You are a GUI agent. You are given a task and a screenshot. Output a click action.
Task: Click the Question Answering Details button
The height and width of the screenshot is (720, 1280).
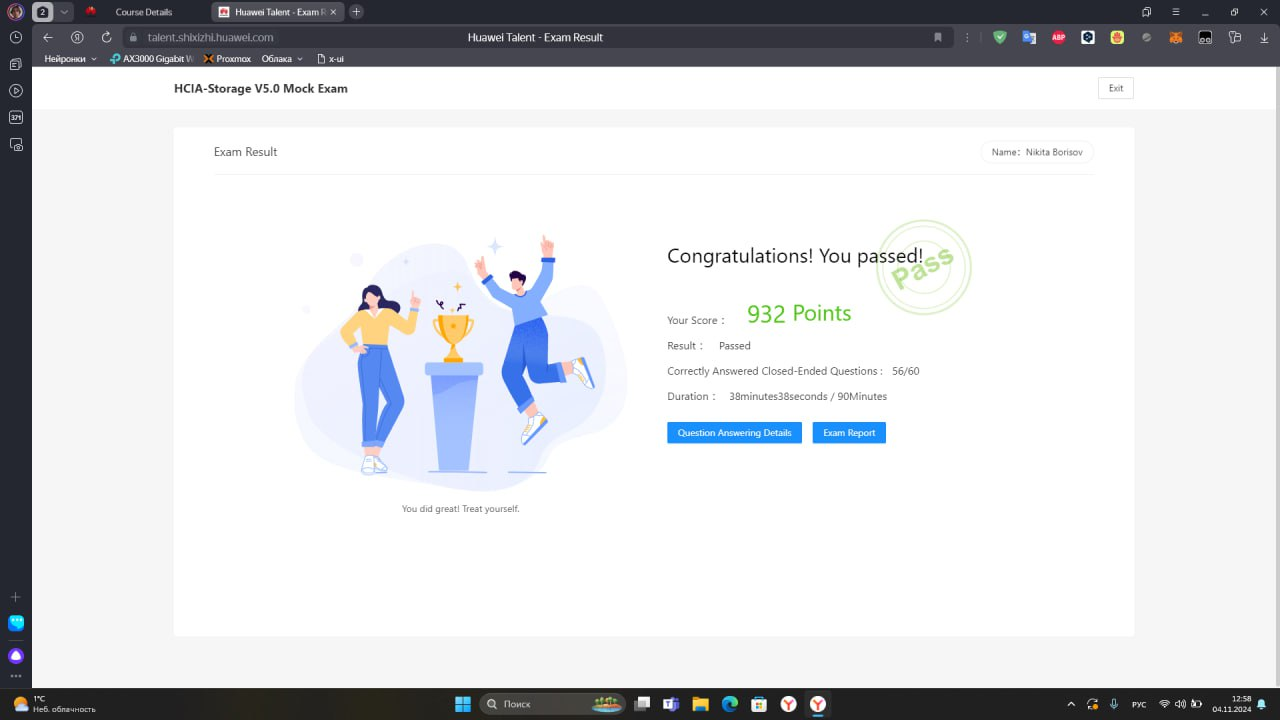[x=734, y=433]
